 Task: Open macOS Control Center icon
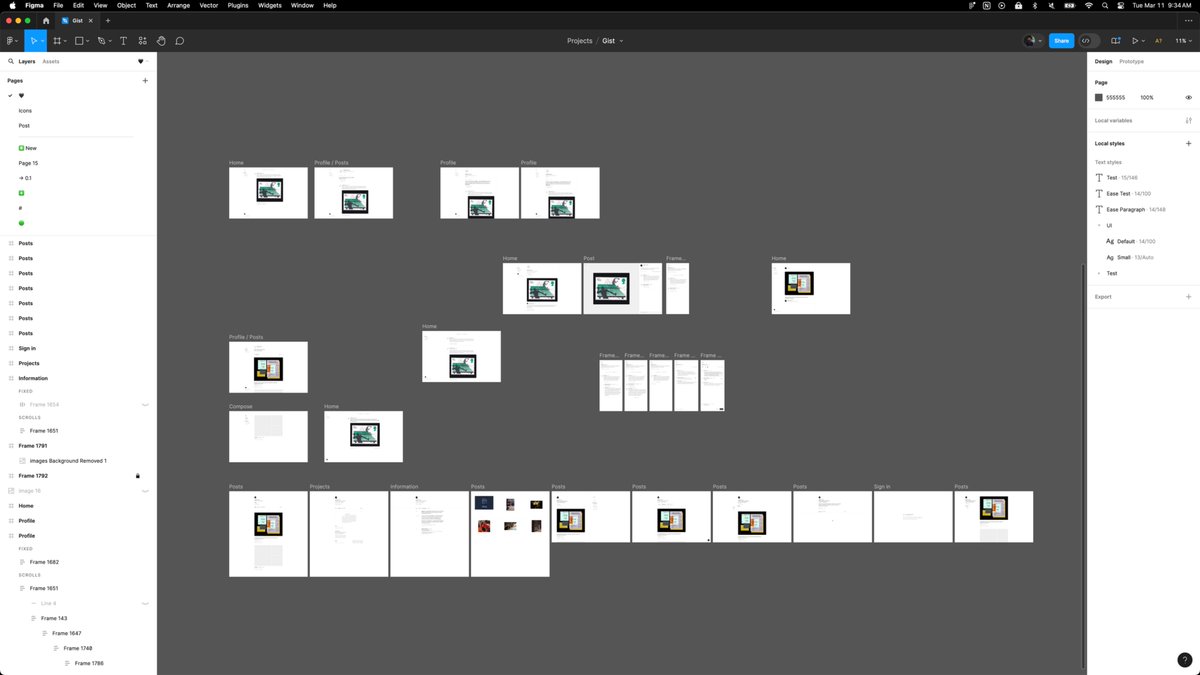[1120, 5]
